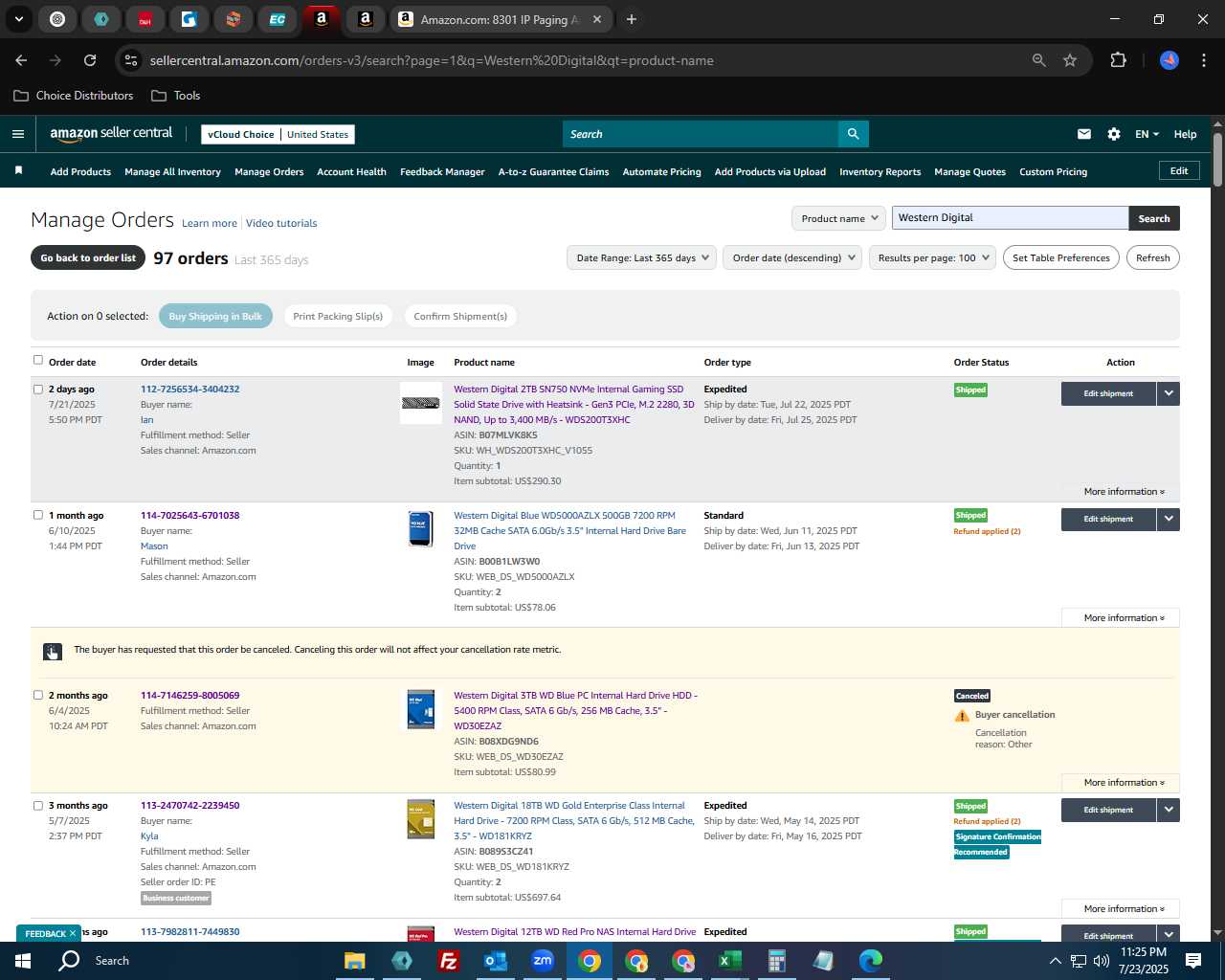Select order 113-2470742-2239450 checkbox
The width and height of the screenshot is (1225, 980).
coord(38,806)
